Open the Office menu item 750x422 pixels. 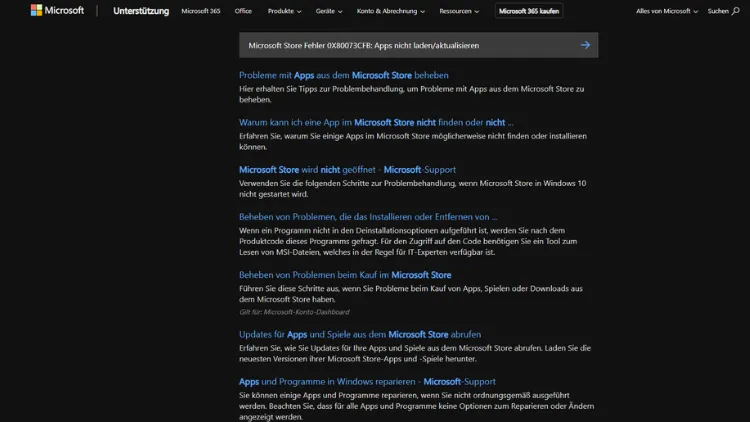click(x=243, y=11)
